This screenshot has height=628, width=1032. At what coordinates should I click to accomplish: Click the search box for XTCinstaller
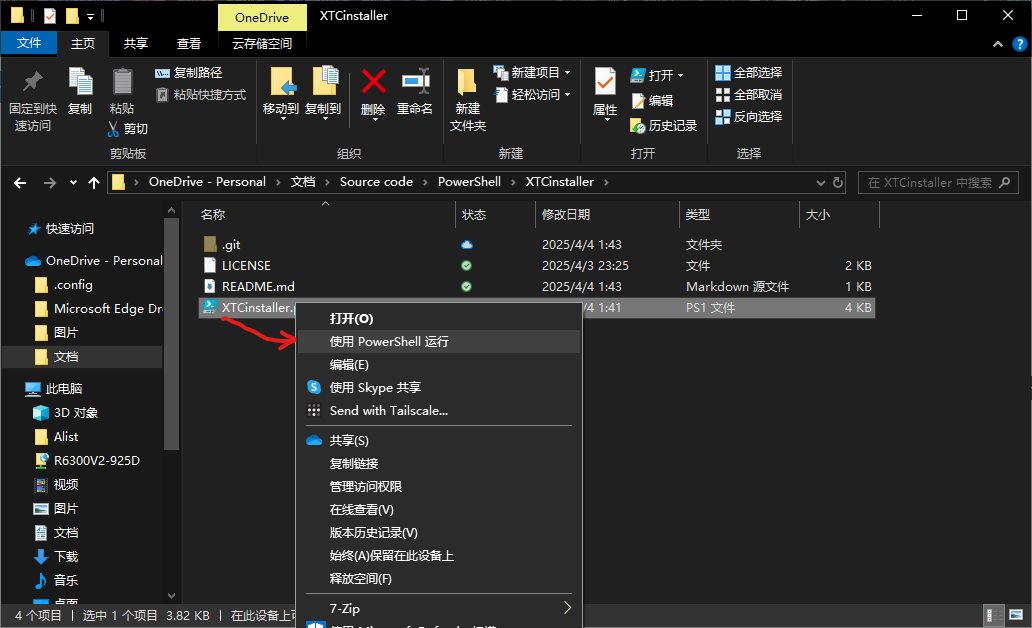click(x=939, y=182)
